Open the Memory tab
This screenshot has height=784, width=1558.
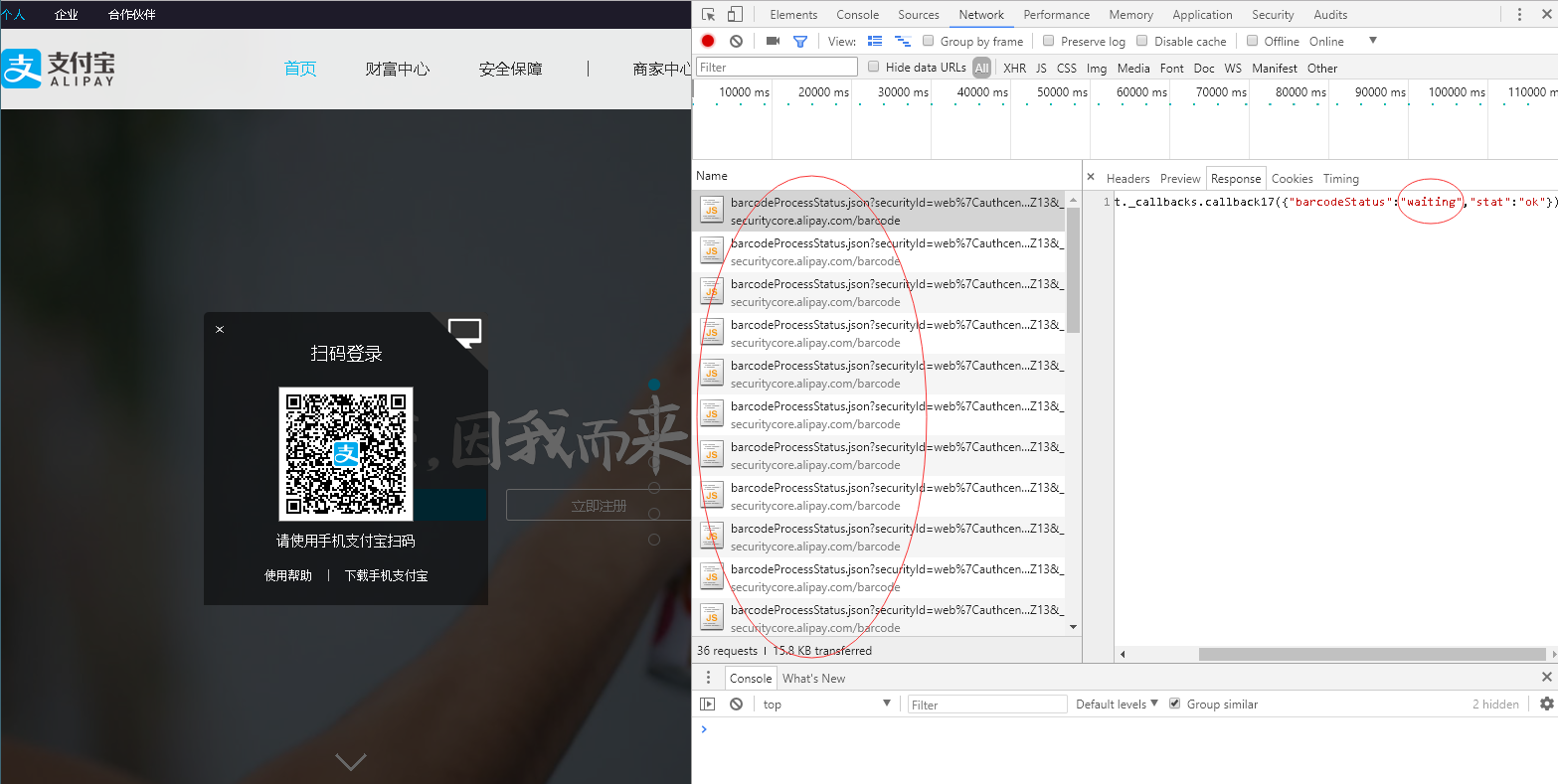[1130, 14]
